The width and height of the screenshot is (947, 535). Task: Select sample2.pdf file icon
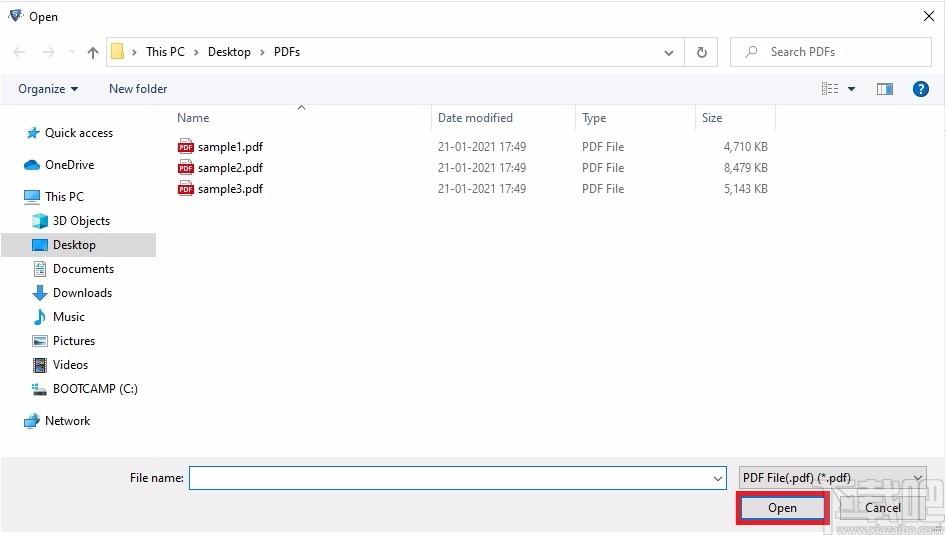tap(185, 168)
